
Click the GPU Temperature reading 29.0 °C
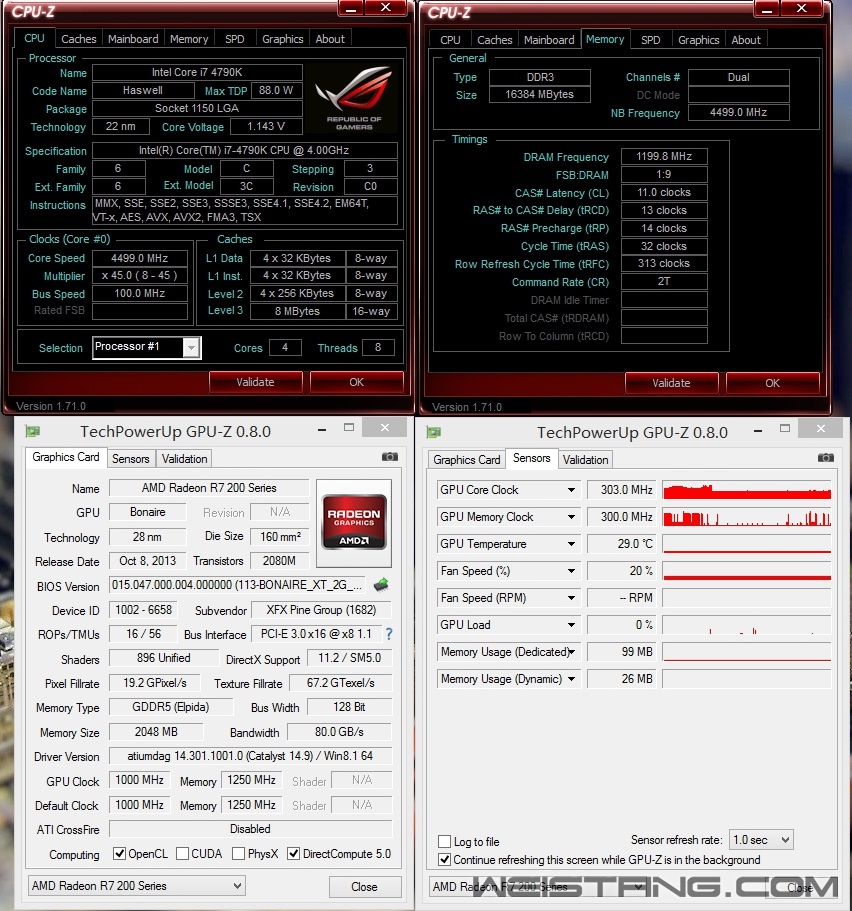coord(621,544)
